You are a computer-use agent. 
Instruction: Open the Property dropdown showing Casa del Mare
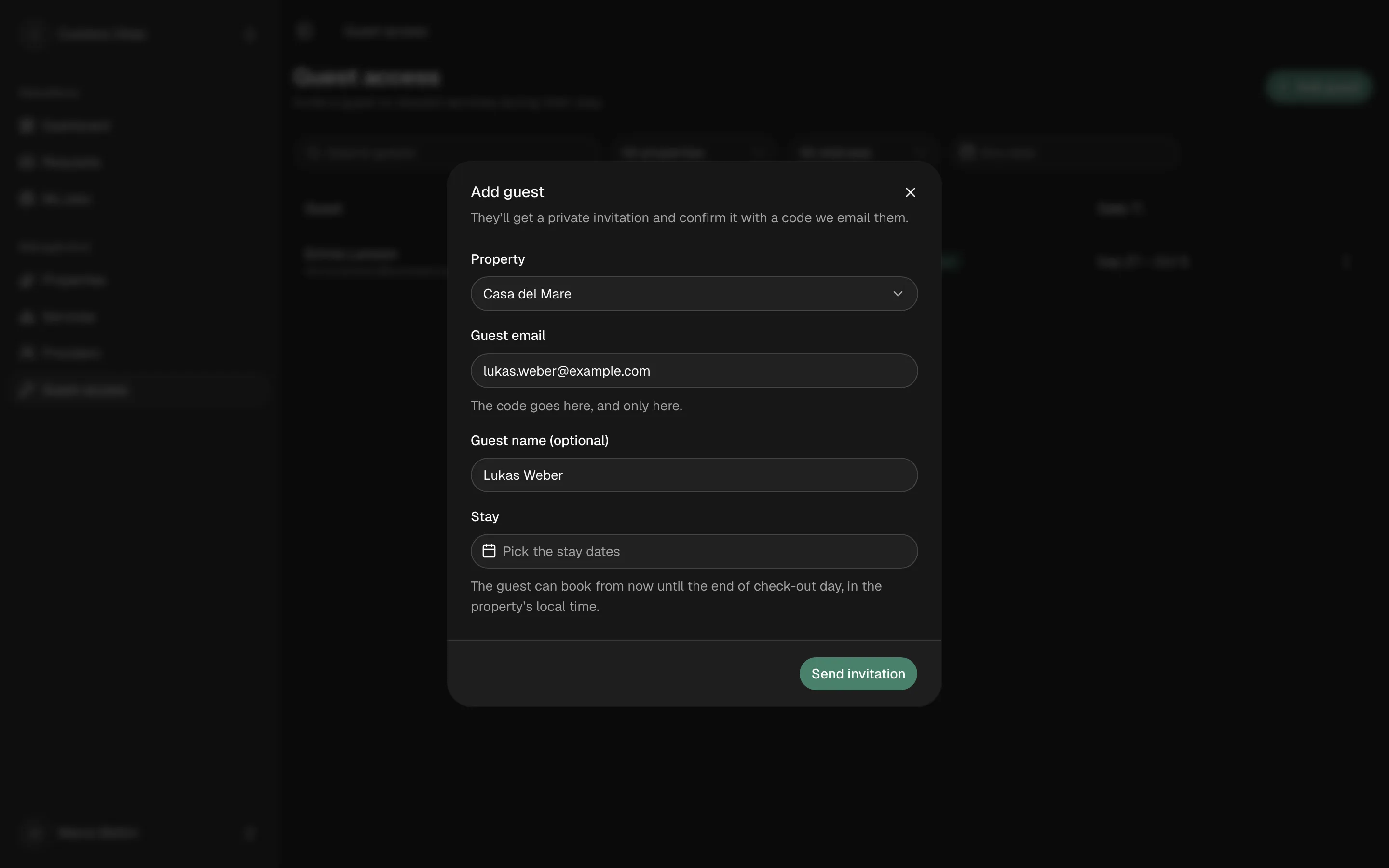[x=694, y=294]
